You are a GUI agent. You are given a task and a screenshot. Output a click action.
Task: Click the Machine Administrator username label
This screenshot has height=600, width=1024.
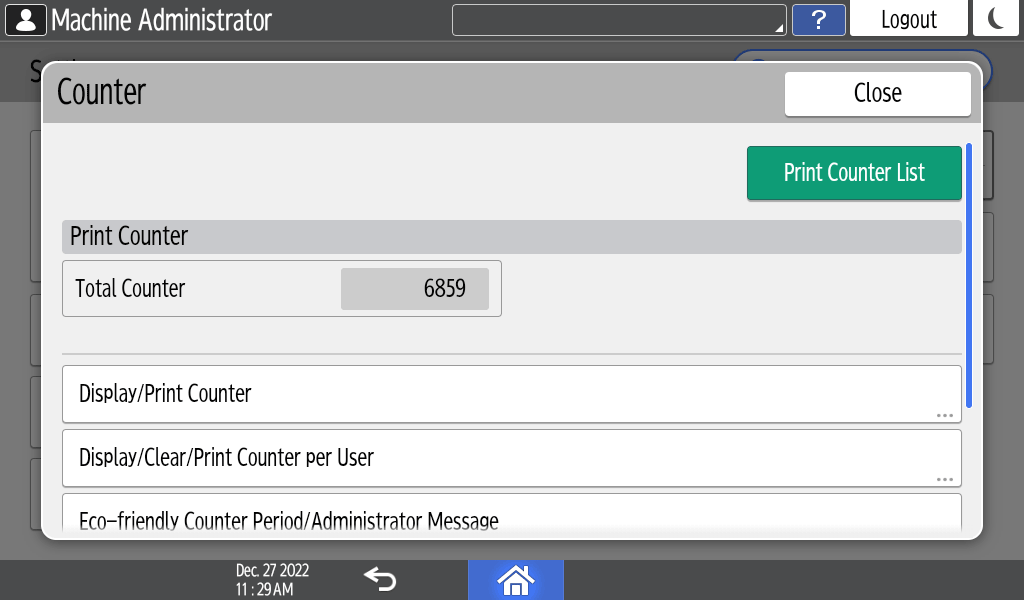point(161,19)
